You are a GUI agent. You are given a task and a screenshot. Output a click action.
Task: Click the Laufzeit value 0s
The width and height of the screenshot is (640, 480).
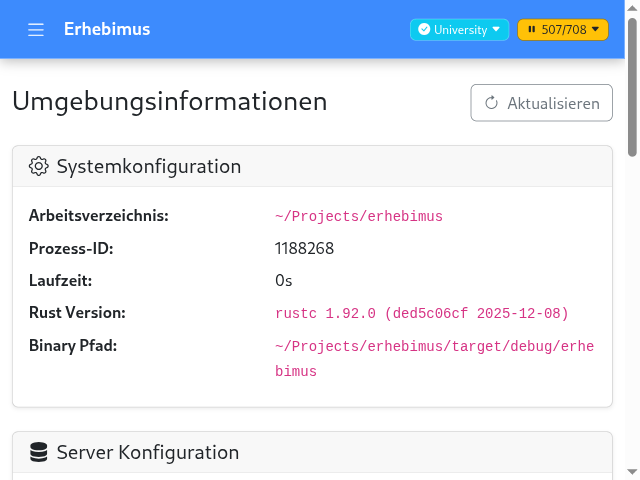(284, 280)
